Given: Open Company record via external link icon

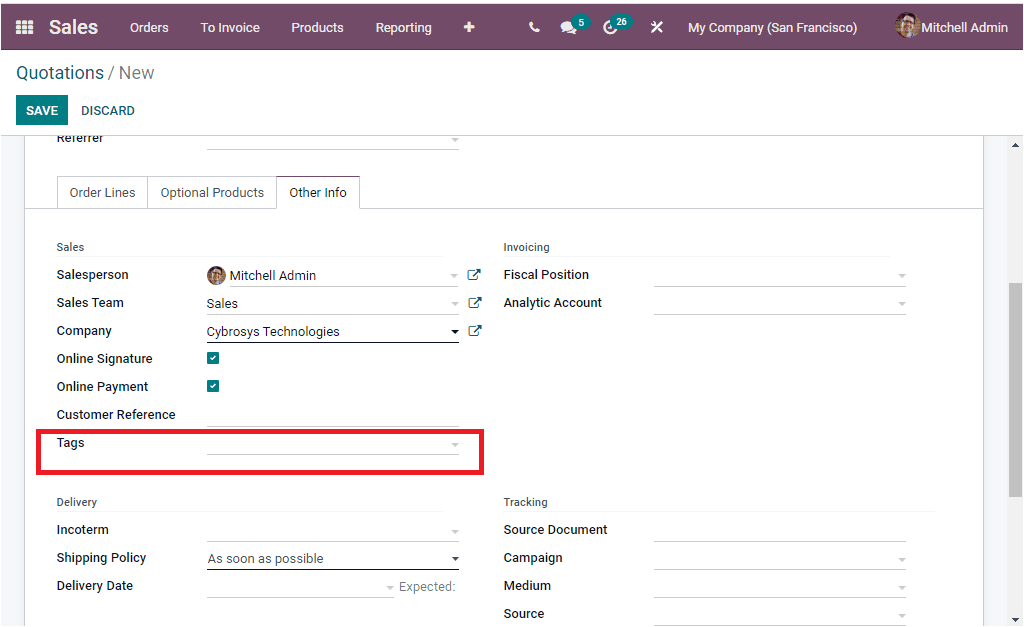Looking at the screenshot, I should [474, 330].
